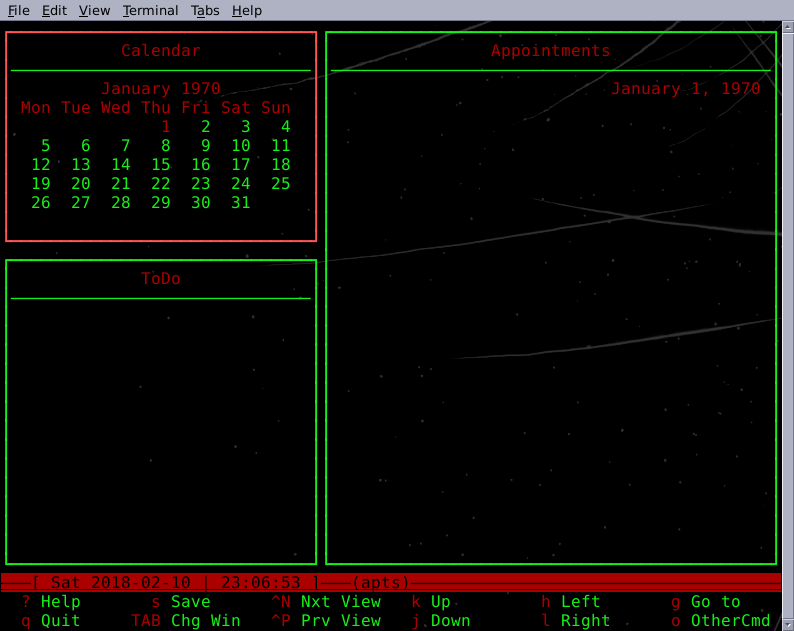Open the View menu
This screenshot has width=794, height=631.
coord(94,10)
